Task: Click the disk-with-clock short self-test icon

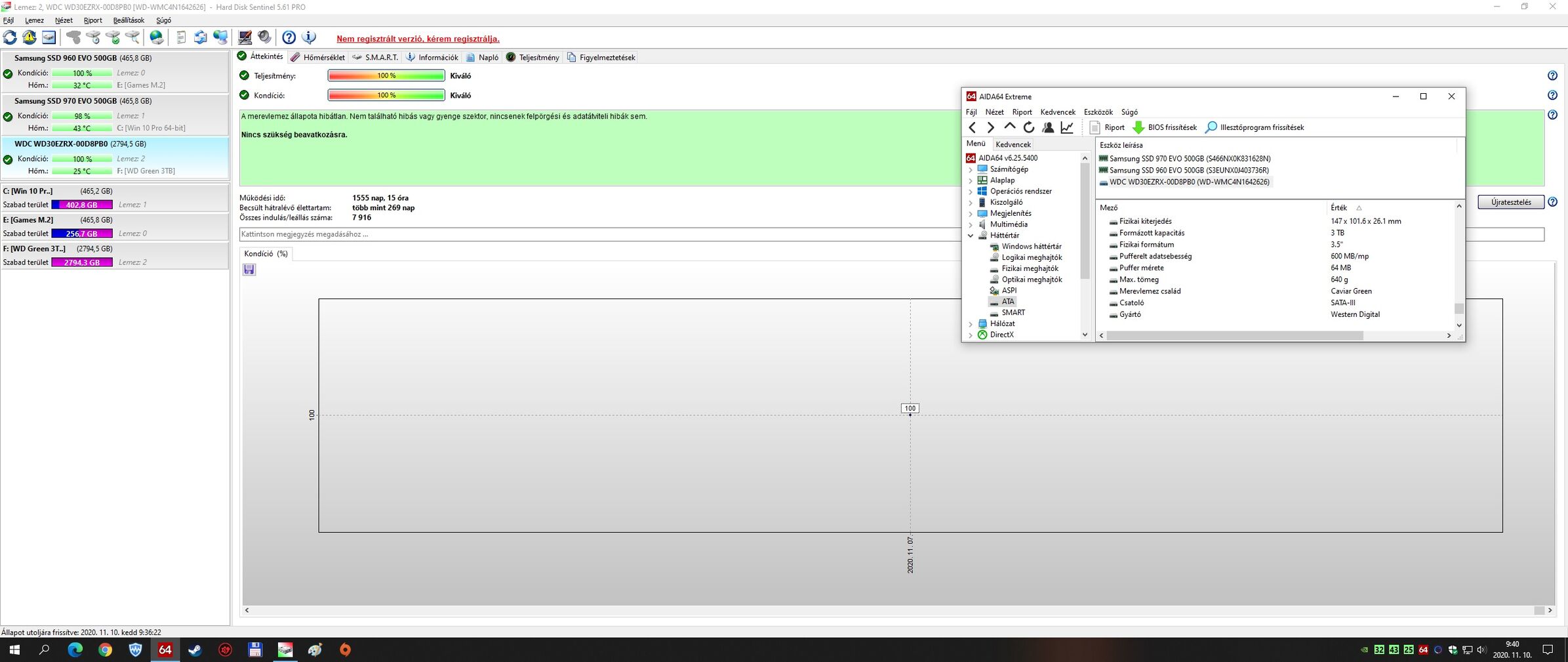Action: [x=93, y=37]
